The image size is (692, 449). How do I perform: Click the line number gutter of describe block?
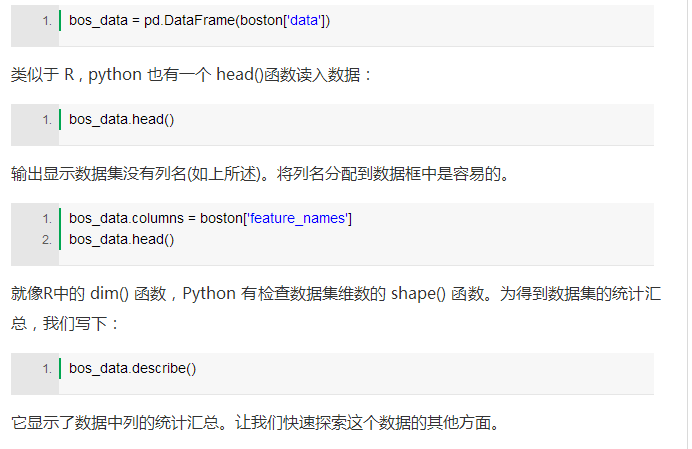35,374
